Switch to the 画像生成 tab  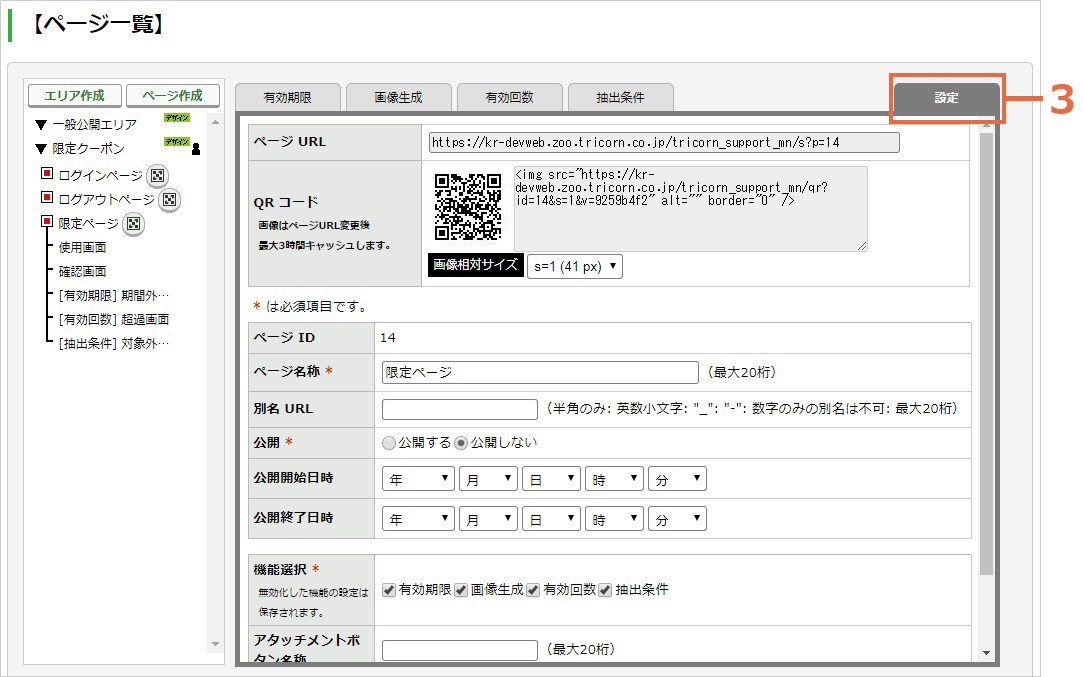click(399, 97)
